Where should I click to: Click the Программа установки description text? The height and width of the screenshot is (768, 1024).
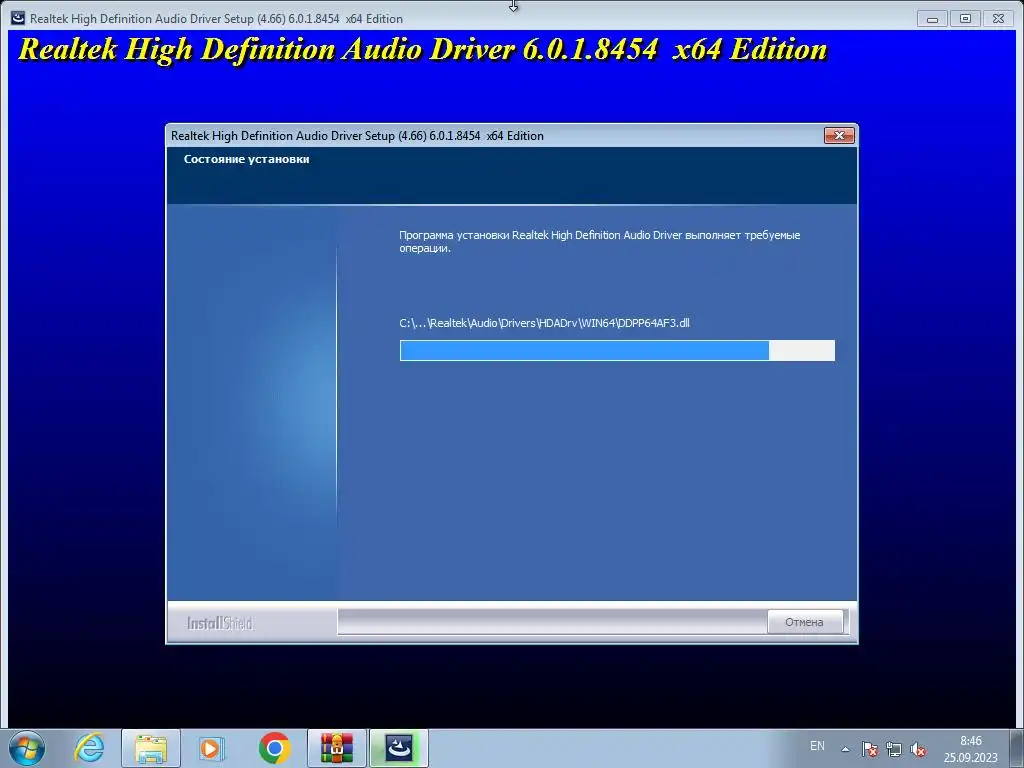(600, 241)
